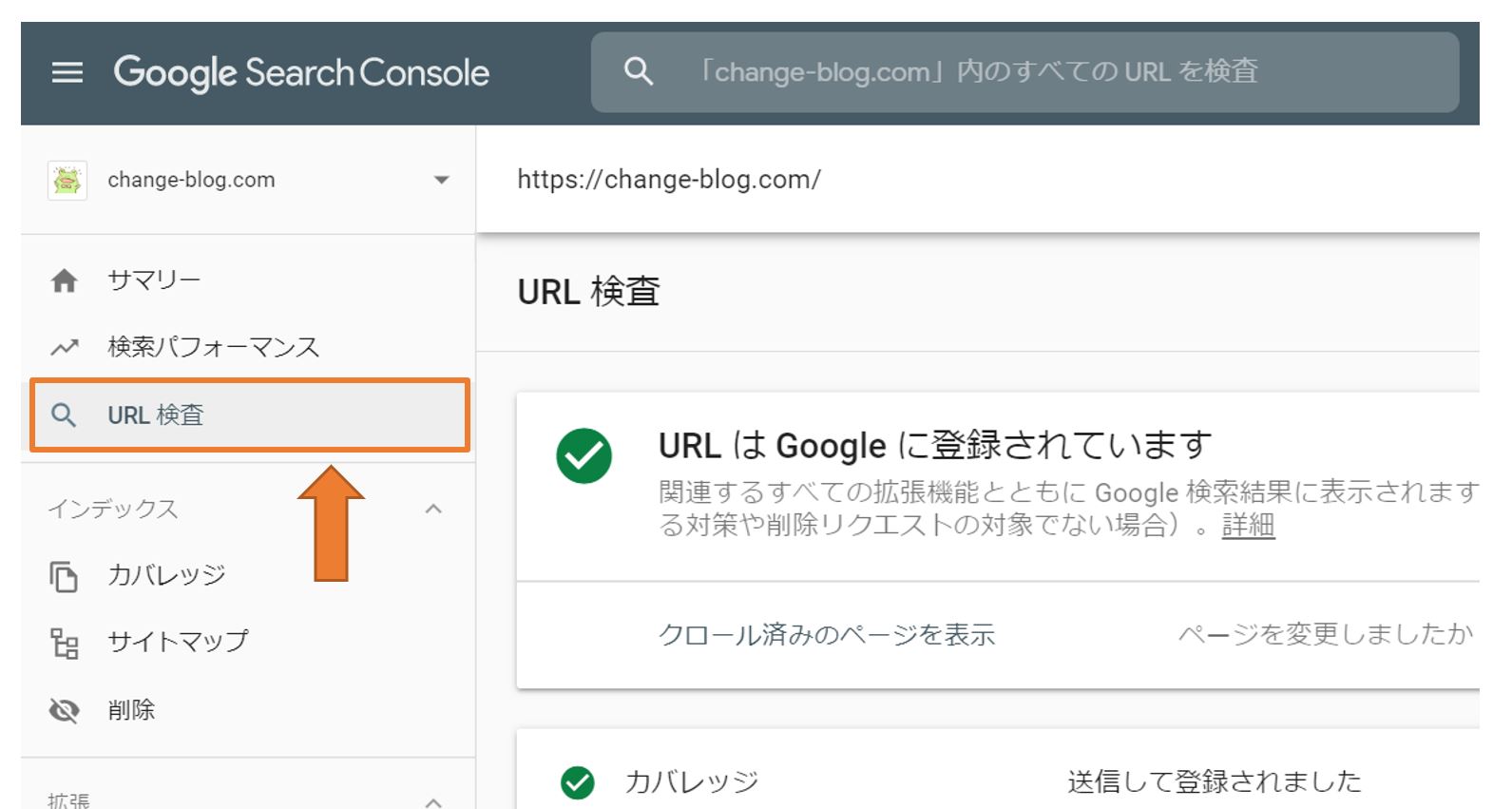
Task: Click the ページを変更しましたか text
Action: pos(1326,634)
